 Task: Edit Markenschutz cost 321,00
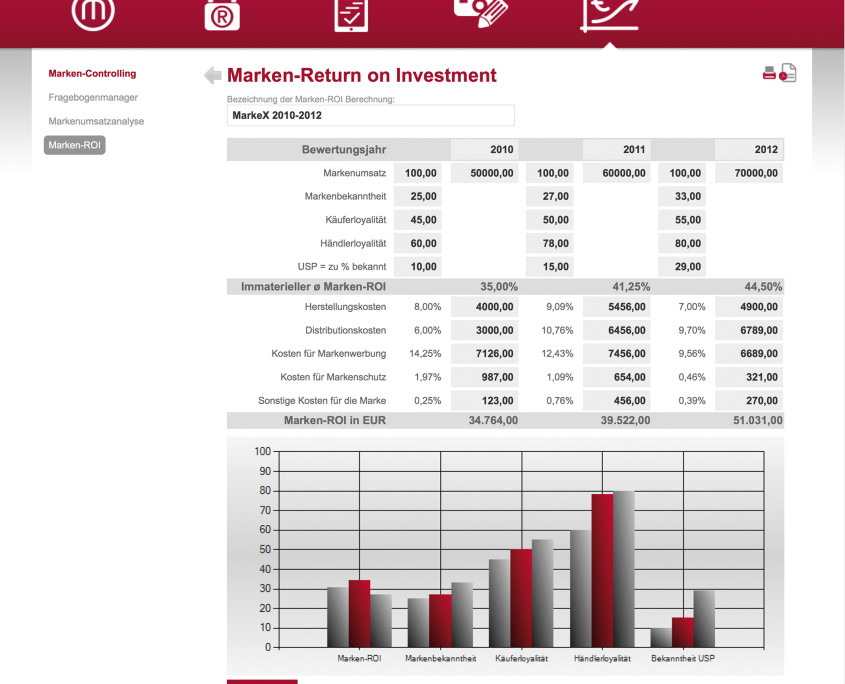[x=749, y=377]
